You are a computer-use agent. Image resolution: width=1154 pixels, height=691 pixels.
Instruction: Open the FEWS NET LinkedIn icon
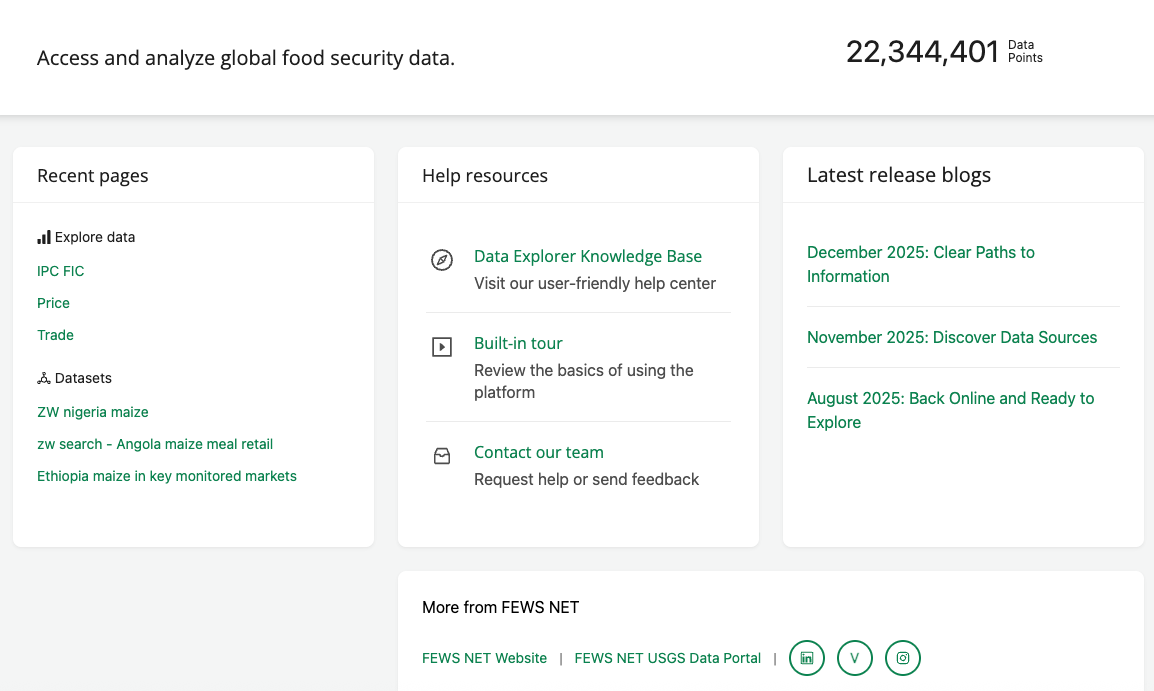(807, 658)
